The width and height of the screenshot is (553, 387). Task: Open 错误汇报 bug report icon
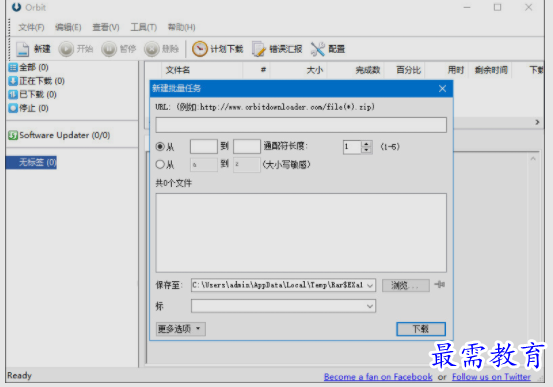pos(259,49)
